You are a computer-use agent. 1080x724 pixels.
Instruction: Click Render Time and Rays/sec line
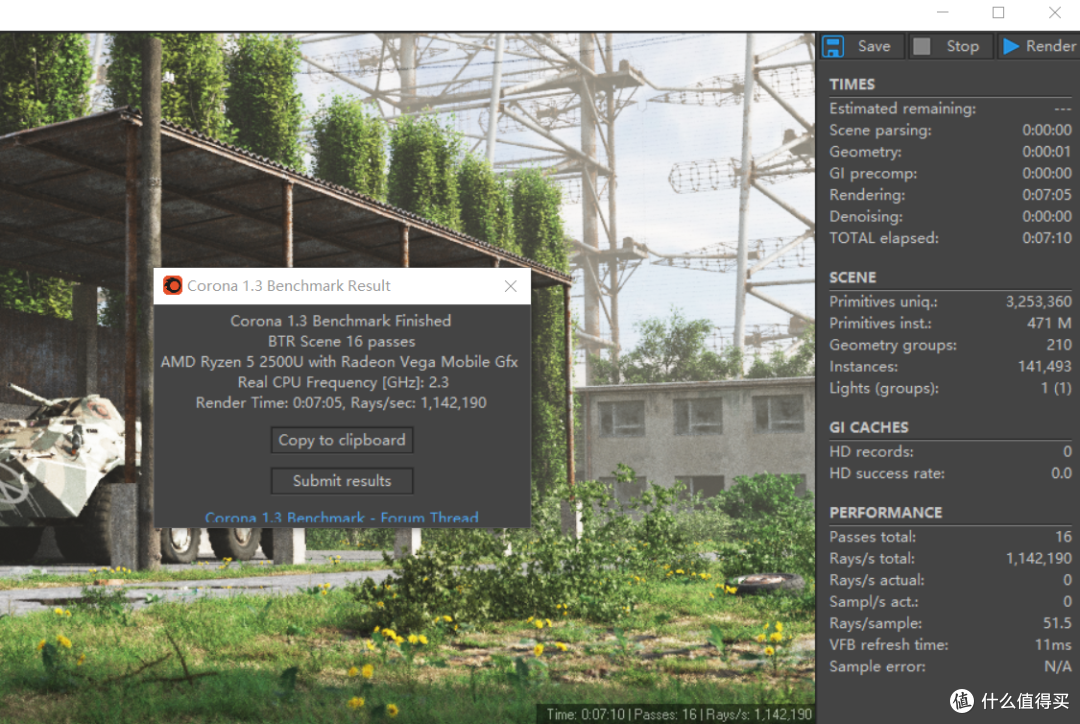coord(341,403)
